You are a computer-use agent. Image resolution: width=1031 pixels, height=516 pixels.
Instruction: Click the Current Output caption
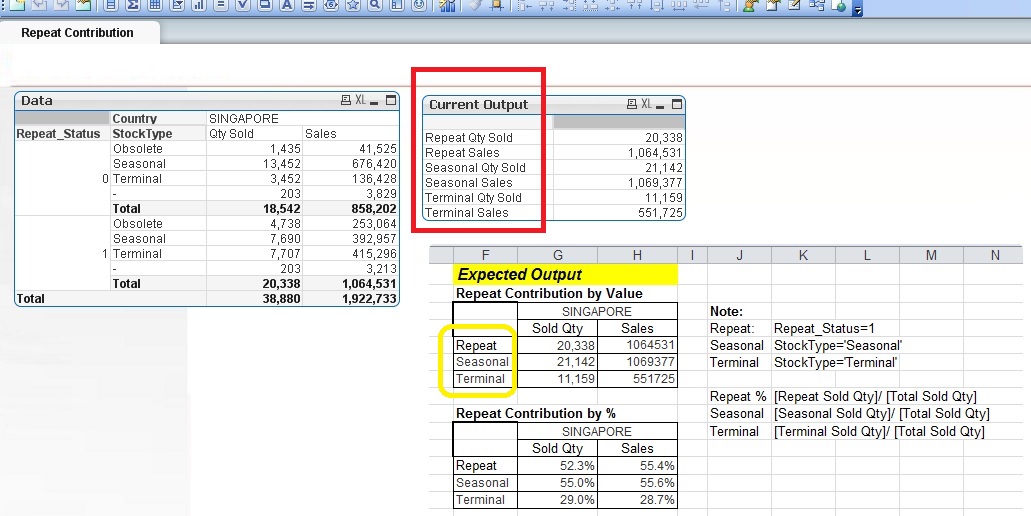coord(479,105)
